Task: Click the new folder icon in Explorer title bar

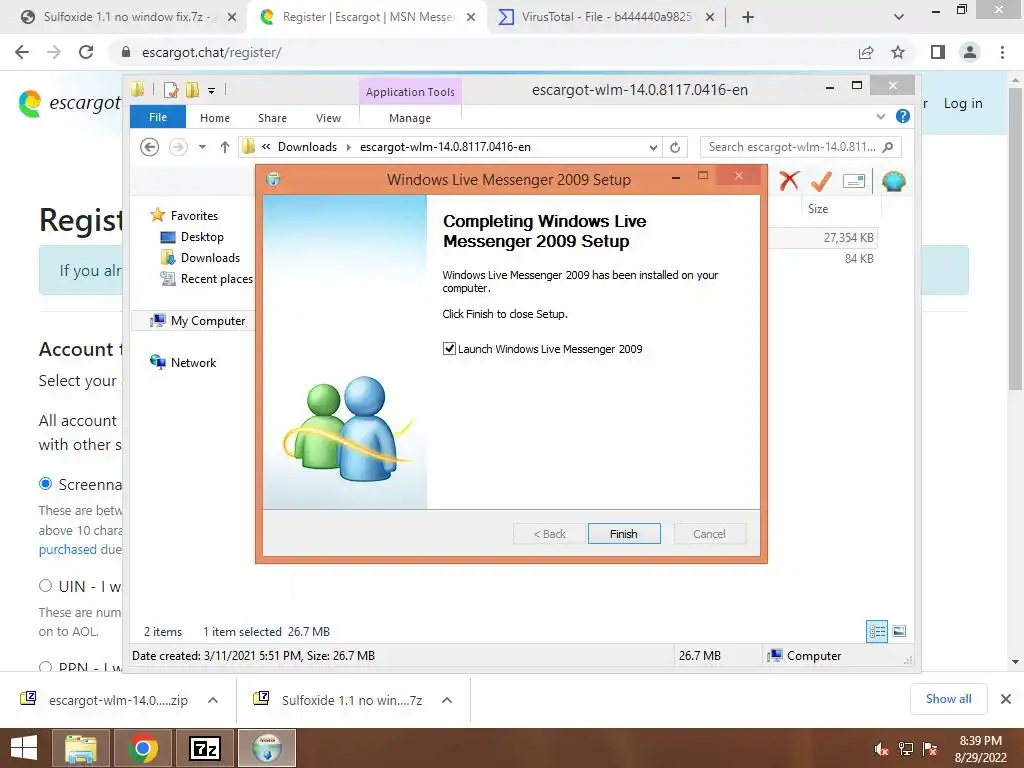Action: [192, 89]
